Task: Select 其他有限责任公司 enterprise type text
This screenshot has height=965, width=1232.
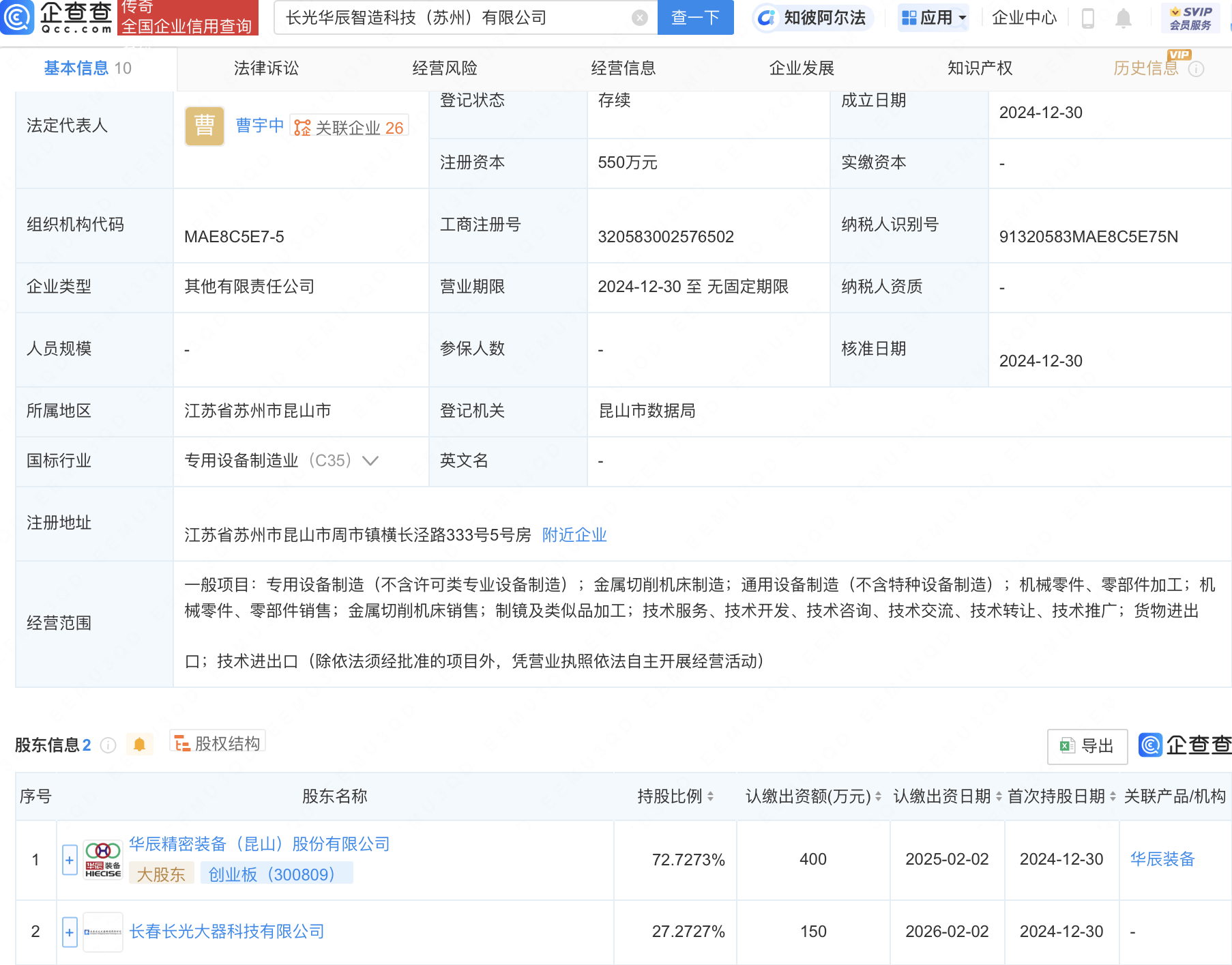Action: pyautogui.click(x=250, y=287)
